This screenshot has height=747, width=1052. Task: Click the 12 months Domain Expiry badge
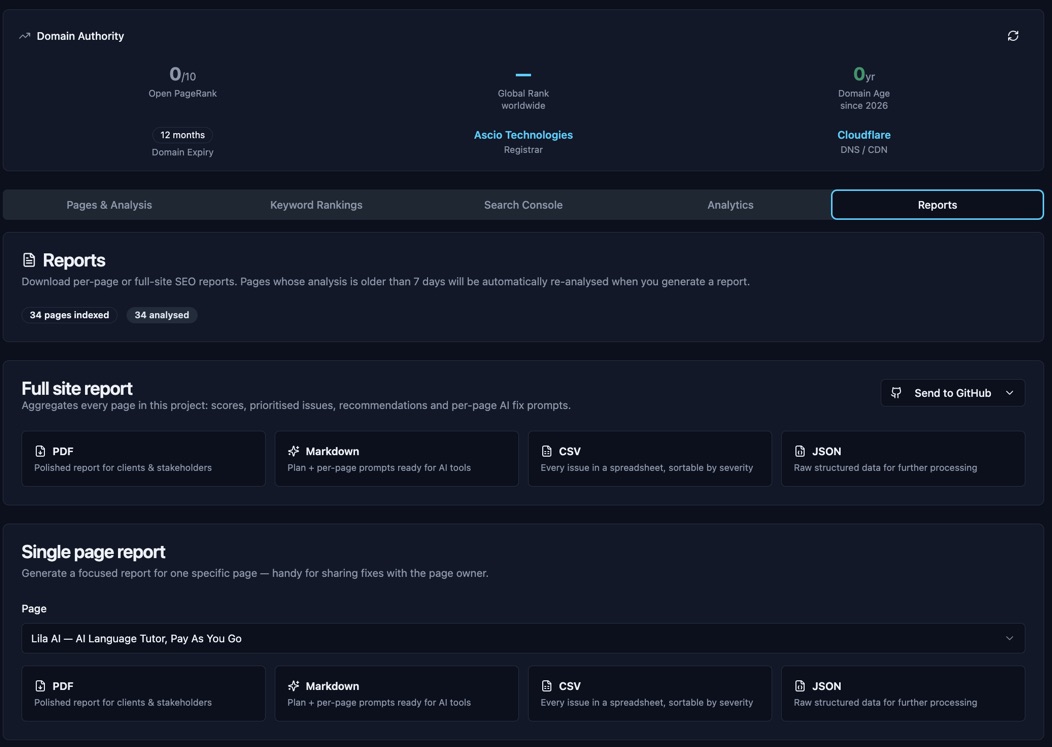coord(182,135)
